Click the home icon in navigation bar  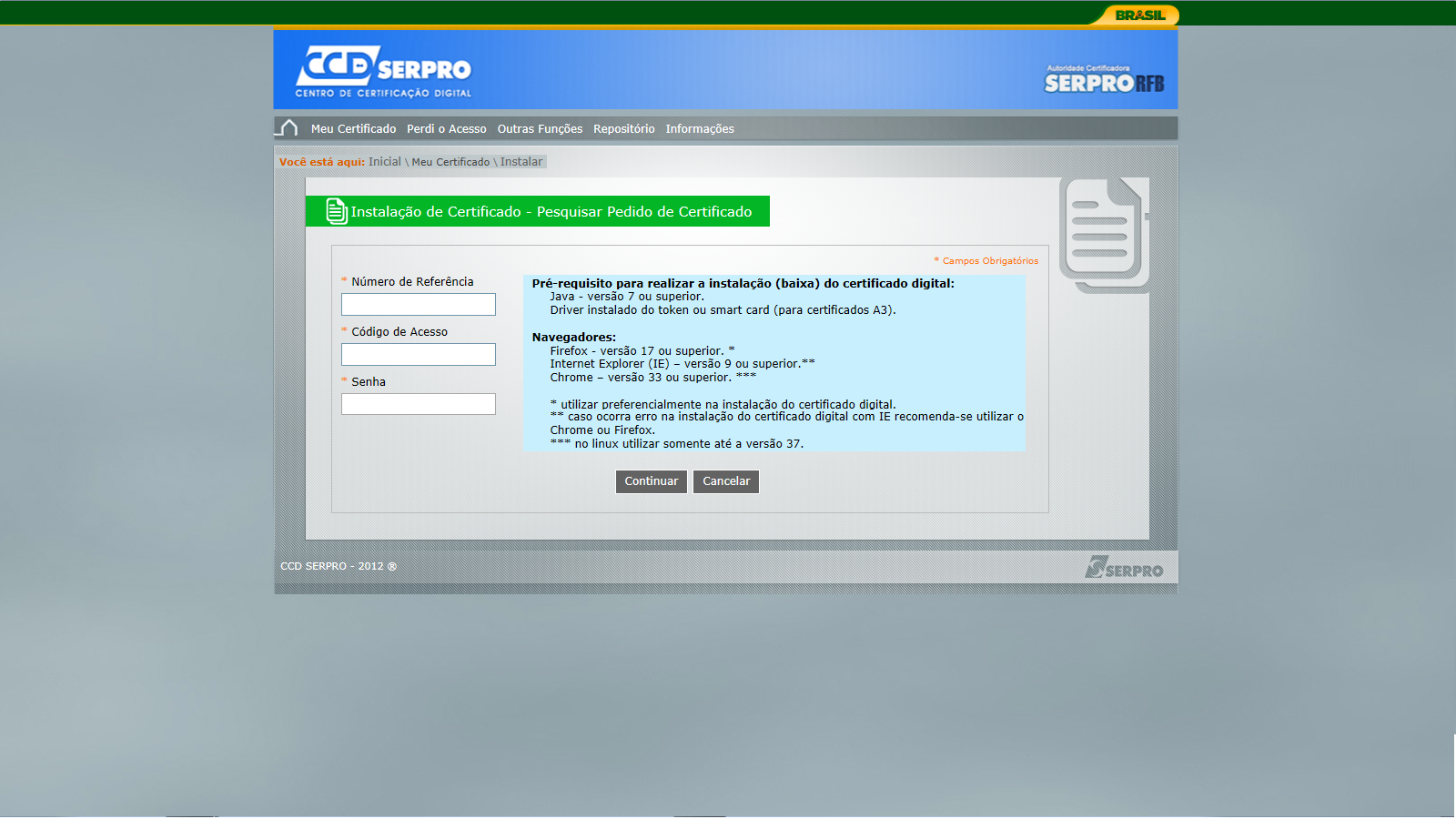click(x=288, y=128)
